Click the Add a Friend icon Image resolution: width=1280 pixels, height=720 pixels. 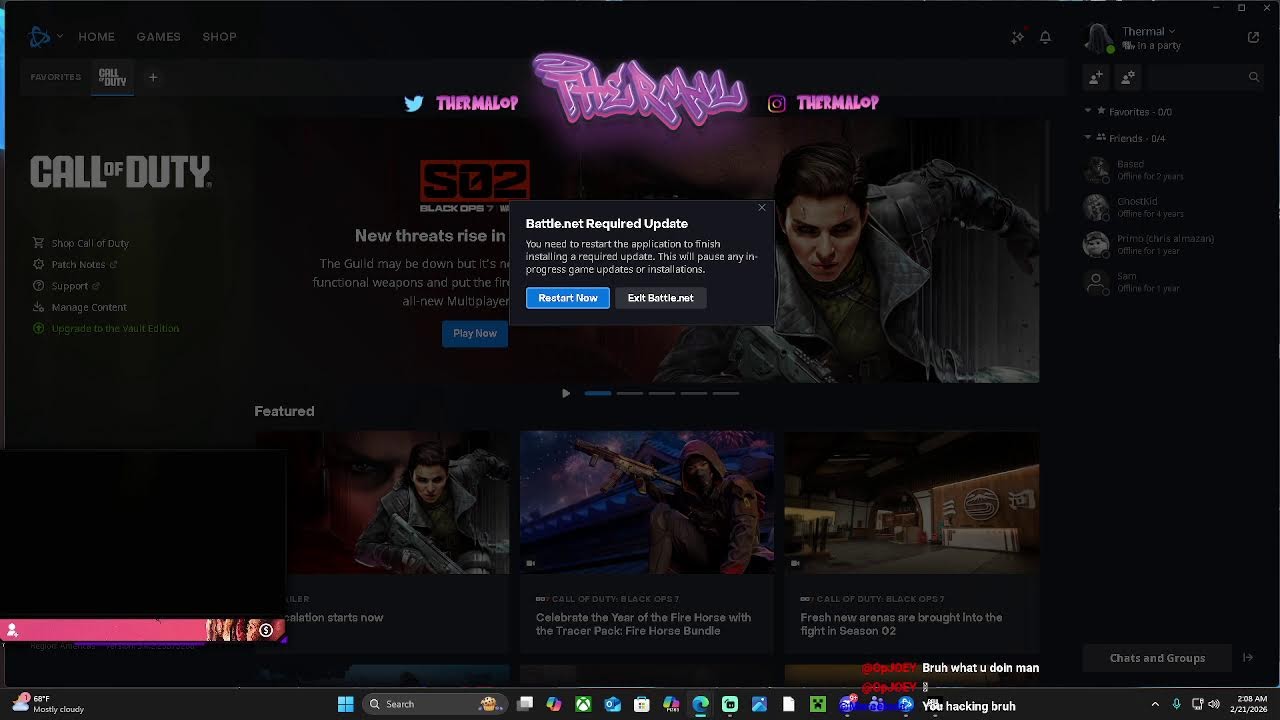[x=1096, y=77]
